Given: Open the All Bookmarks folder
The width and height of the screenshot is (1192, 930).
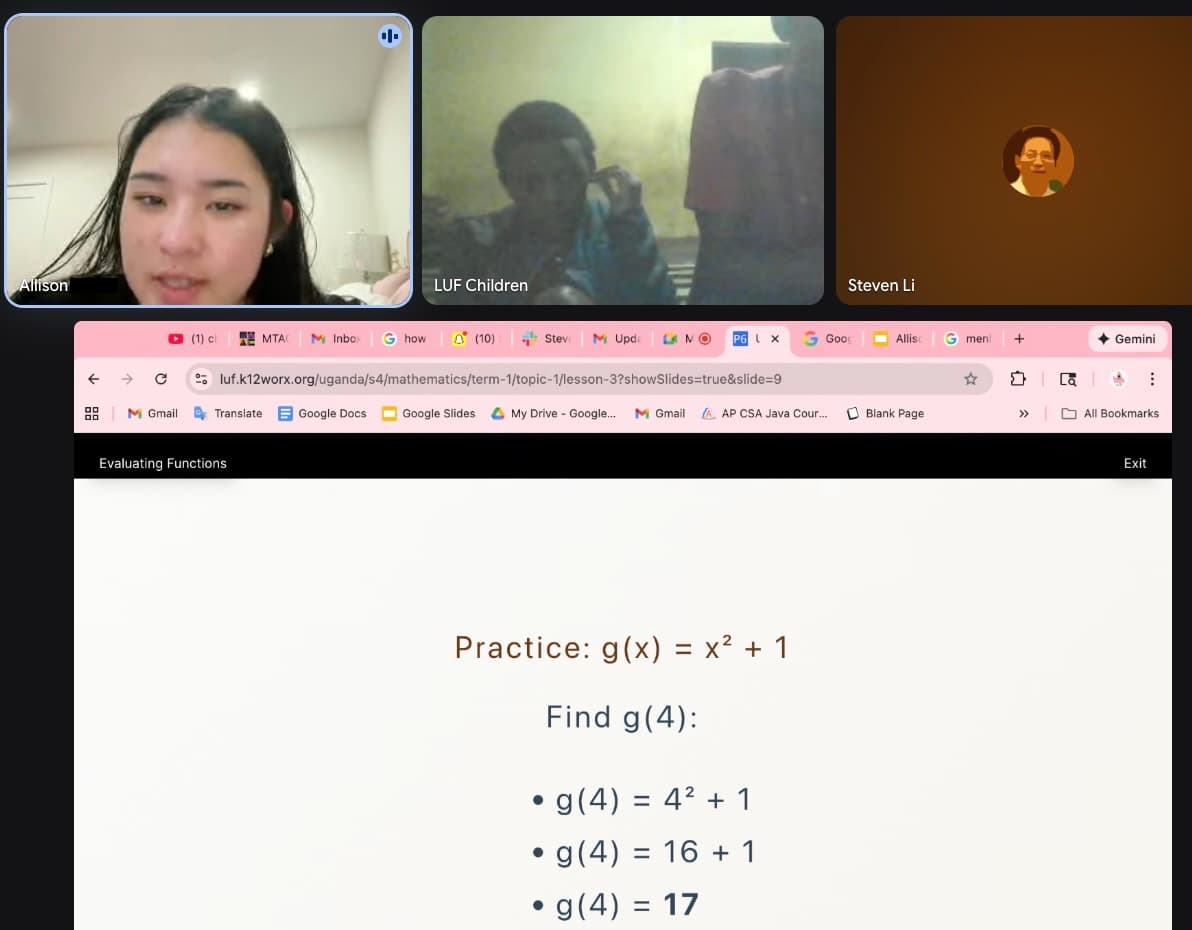Looking at the screenshot, I should pyautogui.click(x=1111, y=414).
